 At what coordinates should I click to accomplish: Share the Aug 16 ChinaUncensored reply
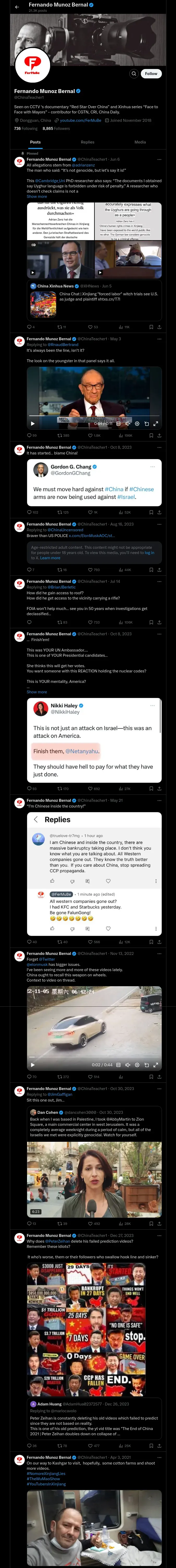pos(160,570)
